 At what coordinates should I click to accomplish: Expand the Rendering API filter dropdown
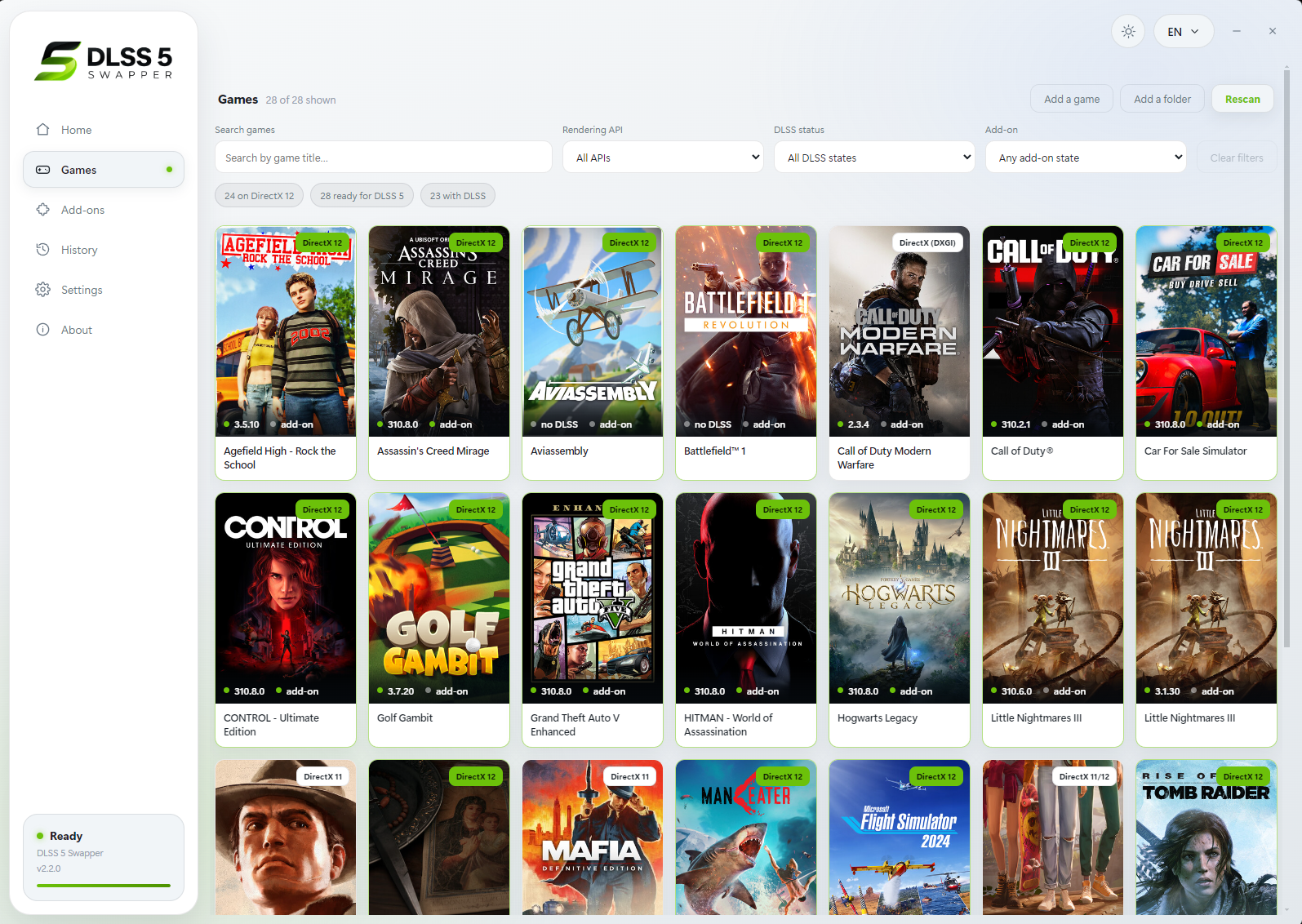coord(663,158)
